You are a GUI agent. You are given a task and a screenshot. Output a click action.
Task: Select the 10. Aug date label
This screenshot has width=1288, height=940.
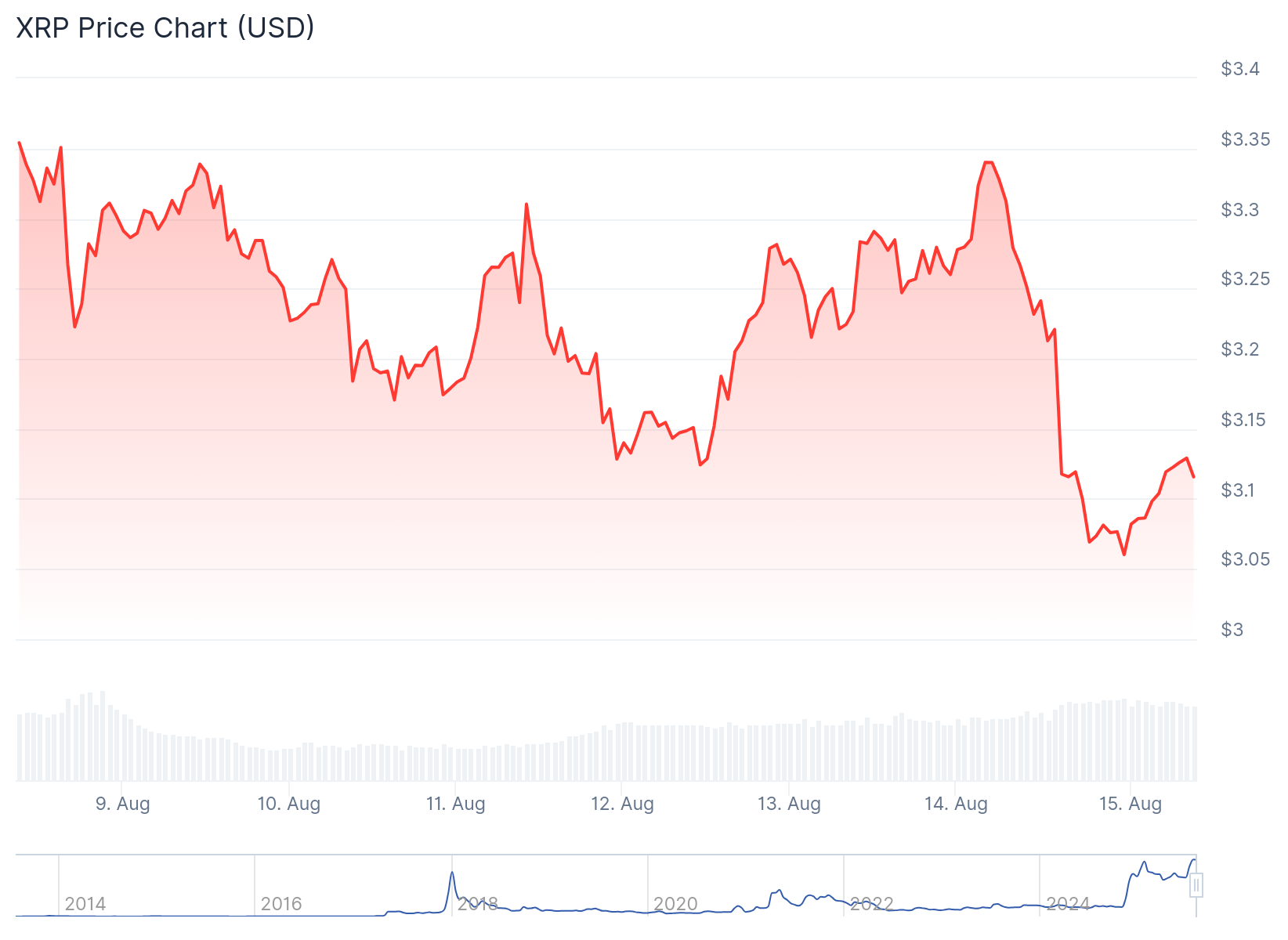point(289,804)
